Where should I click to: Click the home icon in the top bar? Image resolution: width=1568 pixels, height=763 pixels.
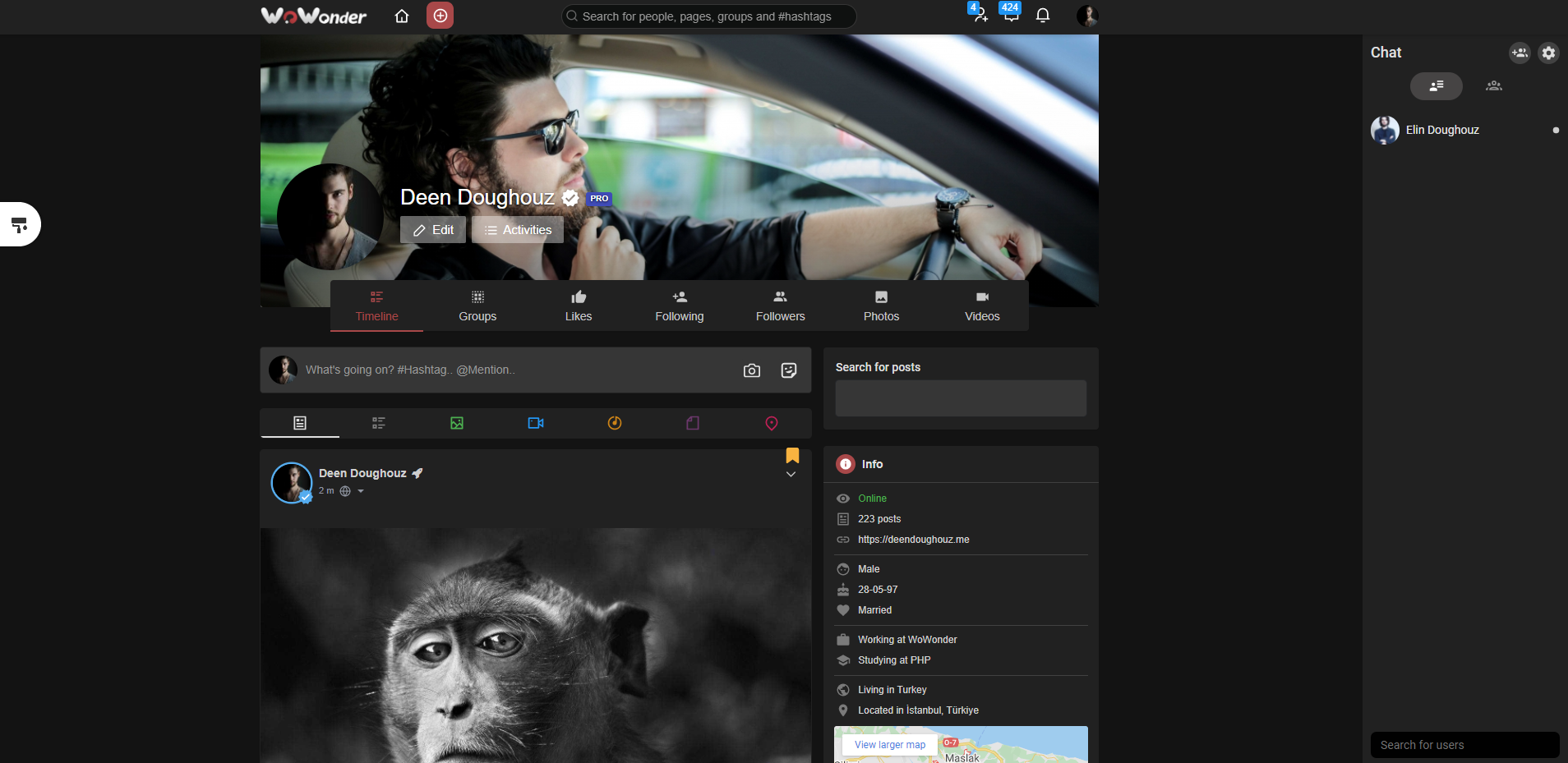click(x=402, y=16)
